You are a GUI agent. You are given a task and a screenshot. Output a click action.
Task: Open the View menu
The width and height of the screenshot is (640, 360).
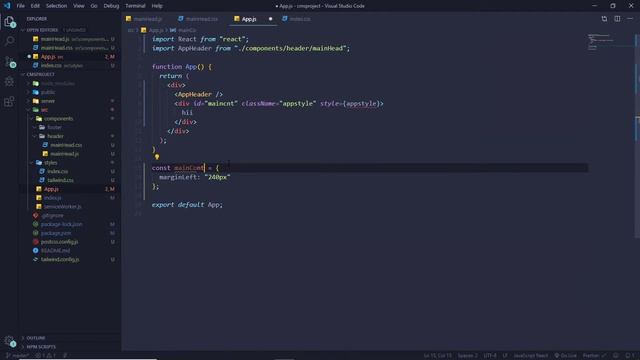(79, 6)
